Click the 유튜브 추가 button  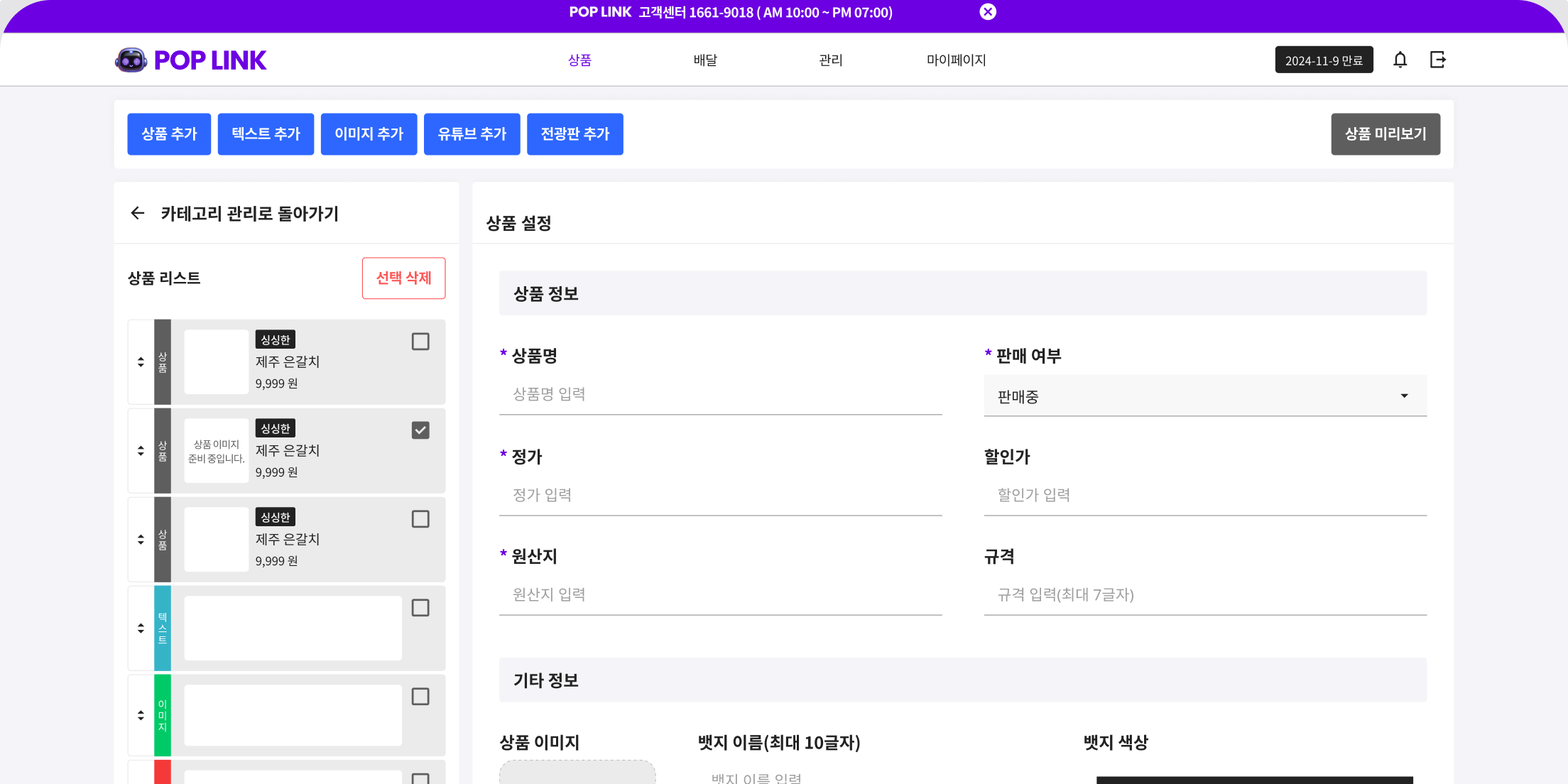[x=472, y=134]
